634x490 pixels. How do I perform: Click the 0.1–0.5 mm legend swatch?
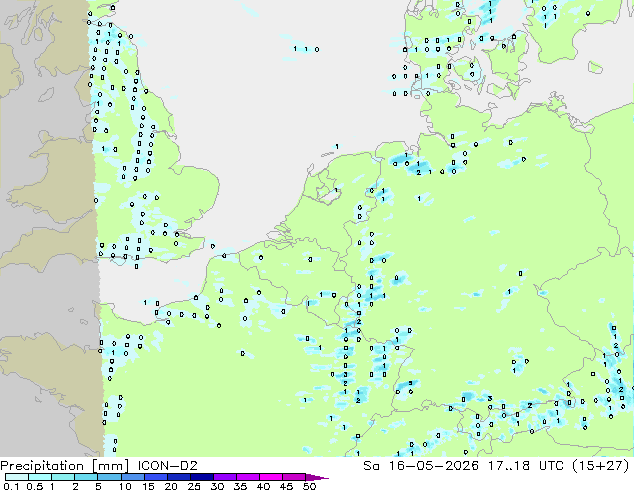(x=17, y=477)
